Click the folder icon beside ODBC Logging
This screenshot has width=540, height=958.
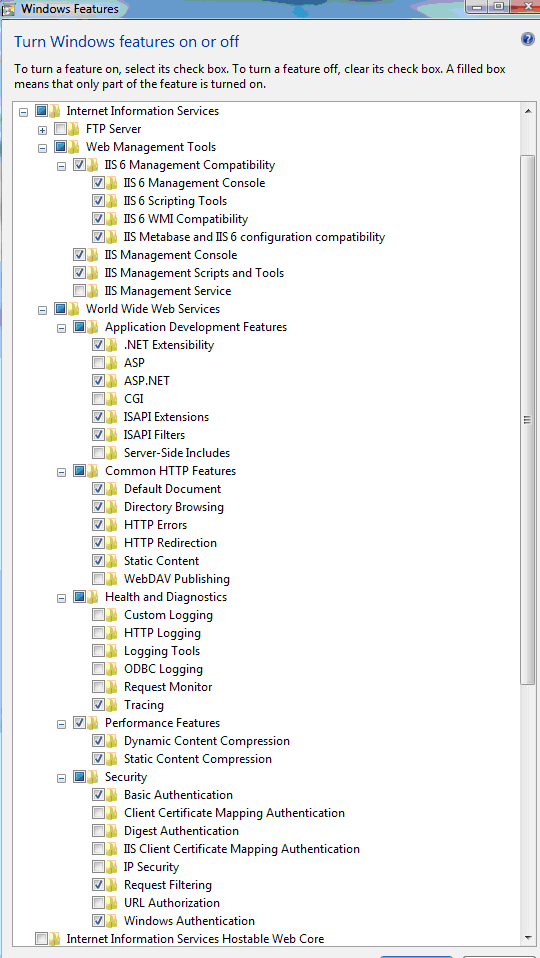112,669
